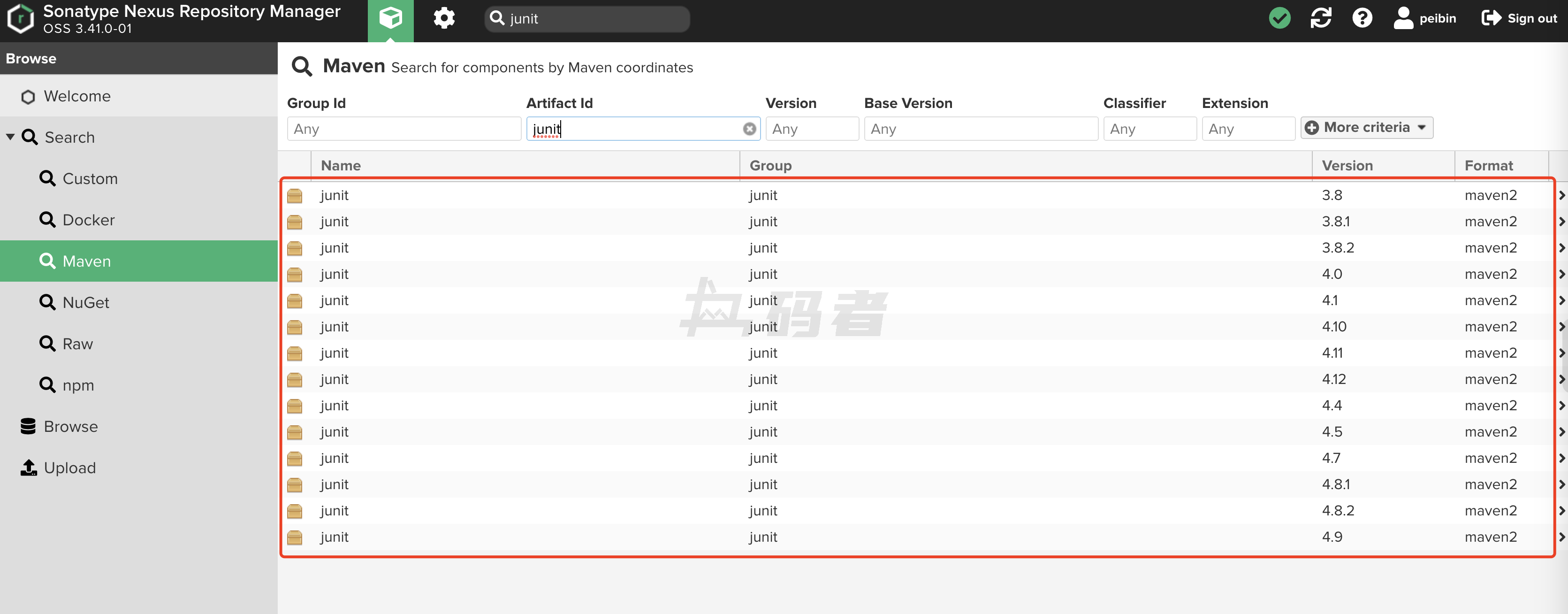Viewport: 1568px width, 614px height.
Task: Click the refresh icon in header
Action: click(1320, 18)
